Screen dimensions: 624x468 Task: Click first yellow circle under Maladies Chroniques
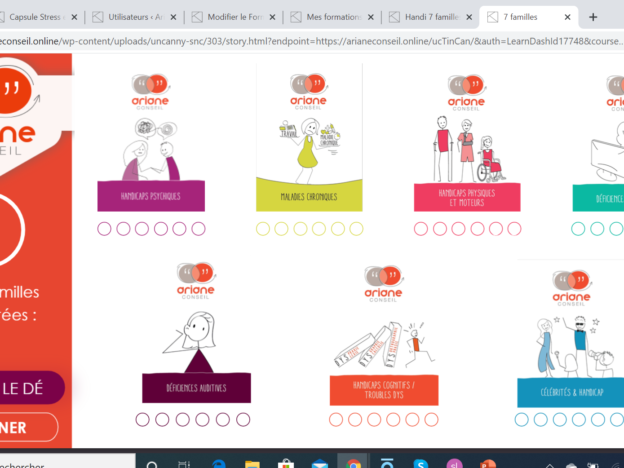tap(263, 229)
